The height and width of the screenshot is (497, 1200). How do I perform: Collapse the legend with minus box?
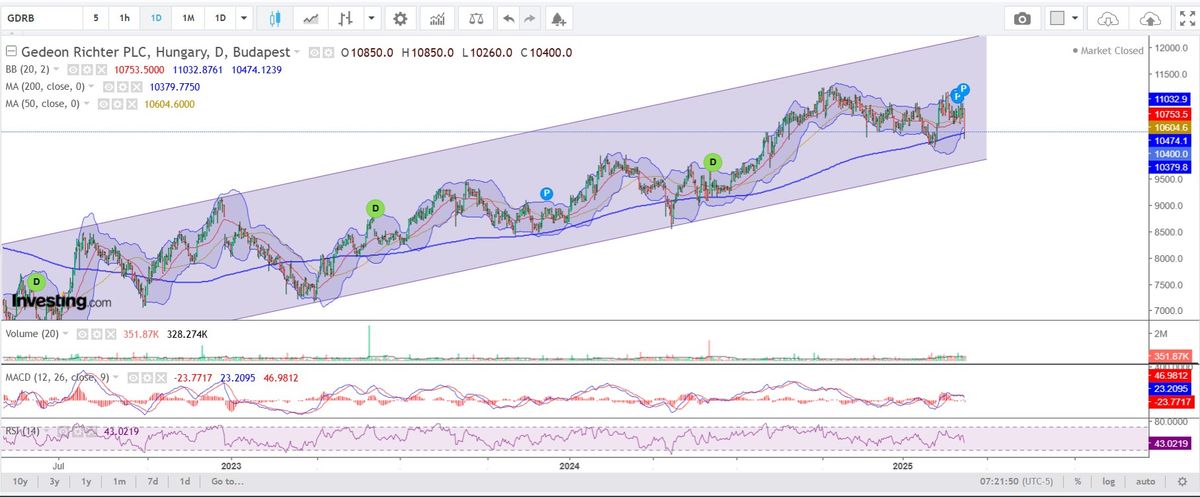point(11,52)
